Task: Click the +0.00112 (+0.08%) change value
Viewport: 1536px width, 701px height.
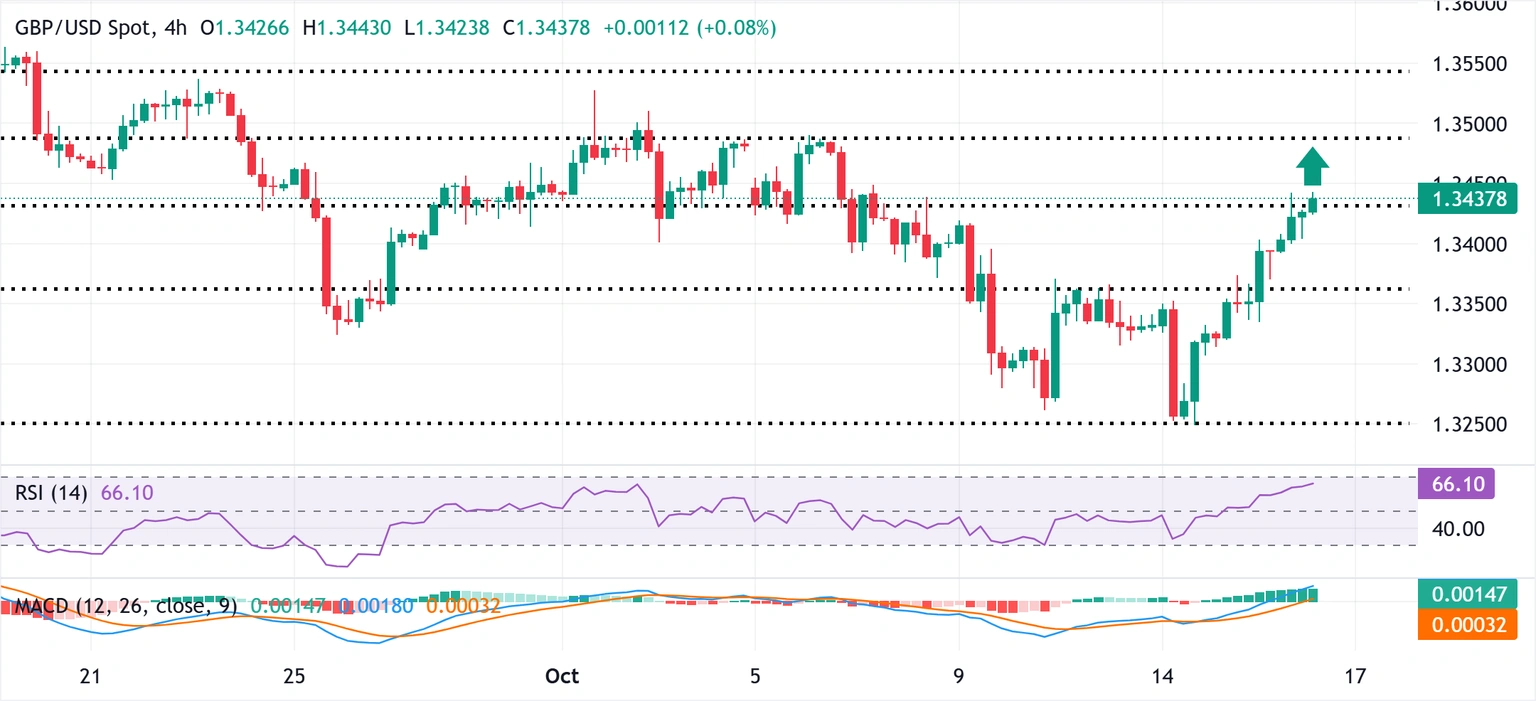Action: point(690,29)
